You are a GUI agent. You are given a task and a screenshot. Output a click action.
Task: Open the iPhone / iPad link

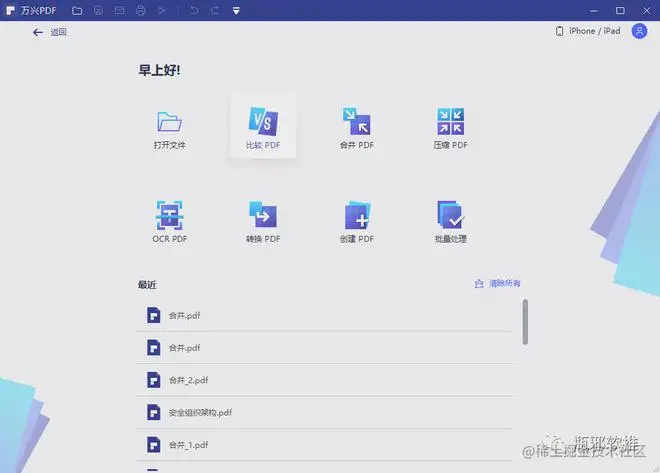pos(588,31)
